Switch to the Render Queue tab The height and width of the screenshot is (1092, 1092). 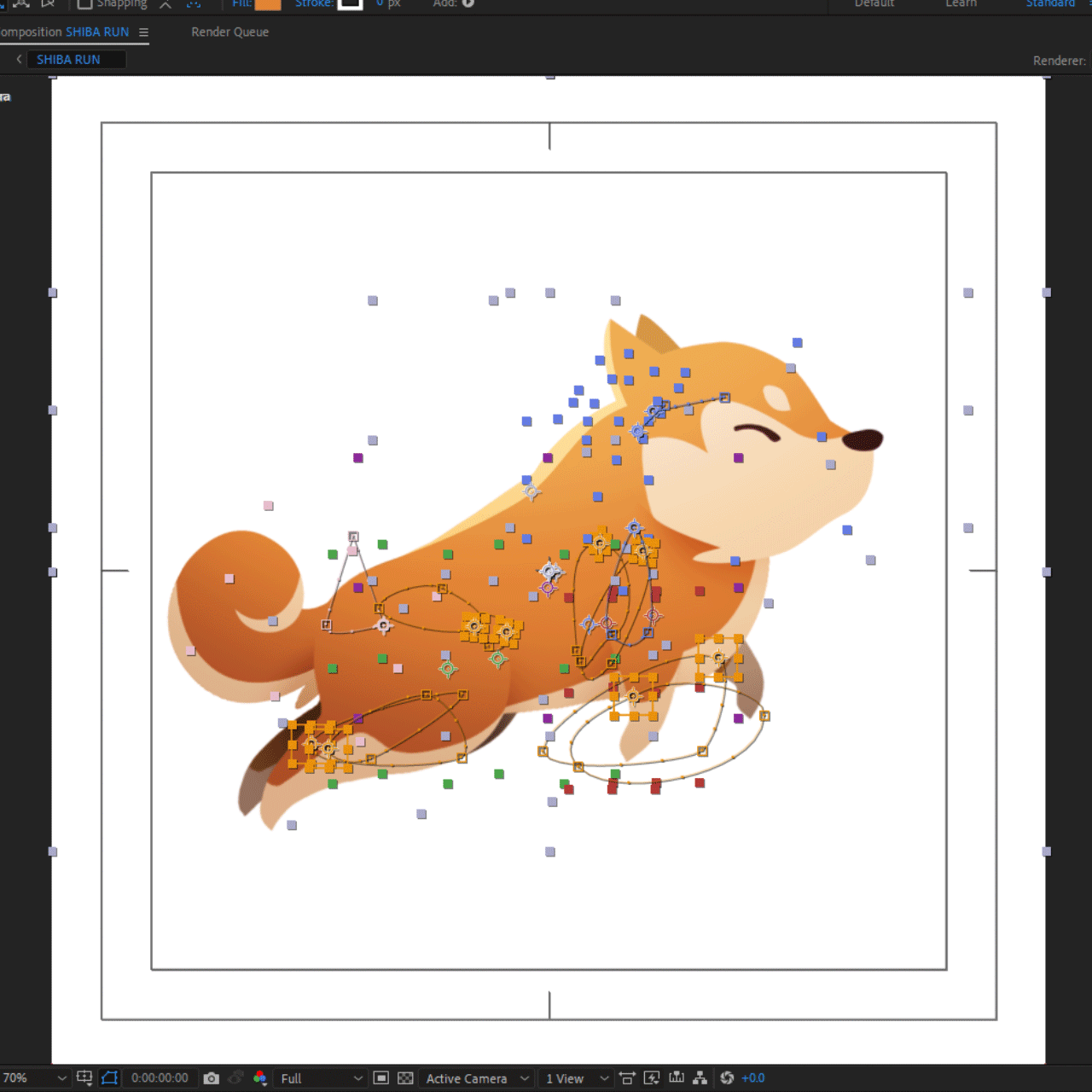tap(229, 32)
